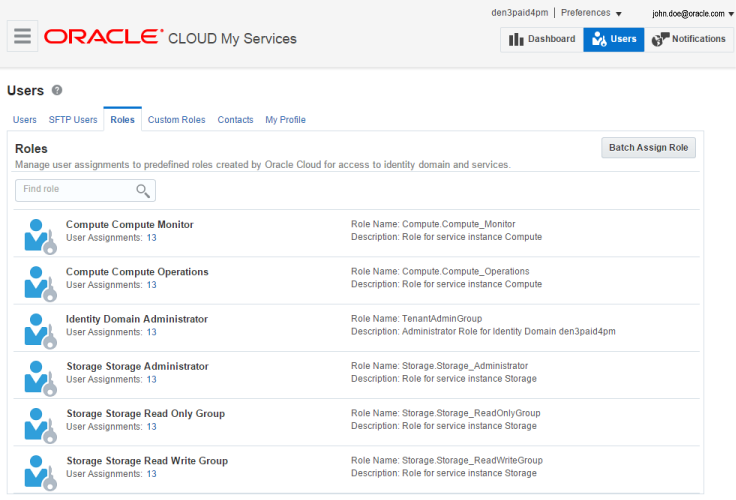This screenshot has height=500, width=736.
Task: Expand the Preferences dropdown
Action: 591,13
